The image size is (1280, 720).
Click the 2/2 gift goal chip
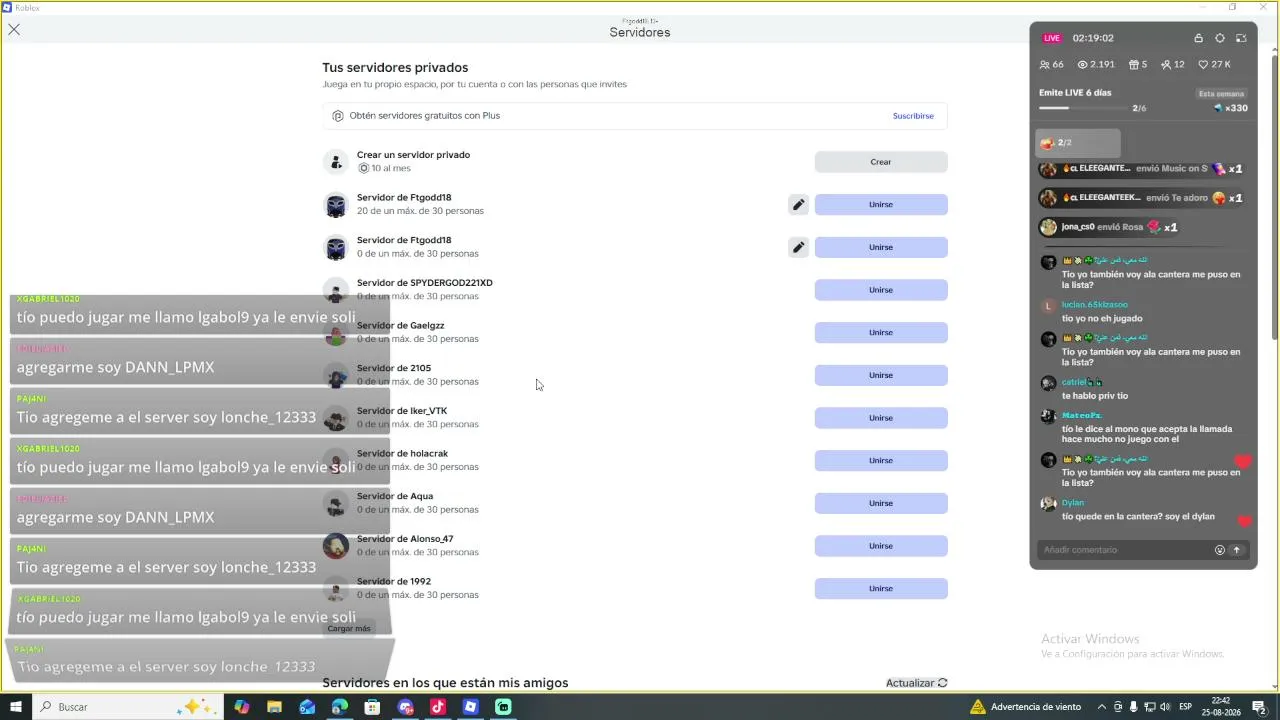pyautogui.click(x=1077, y=143)
